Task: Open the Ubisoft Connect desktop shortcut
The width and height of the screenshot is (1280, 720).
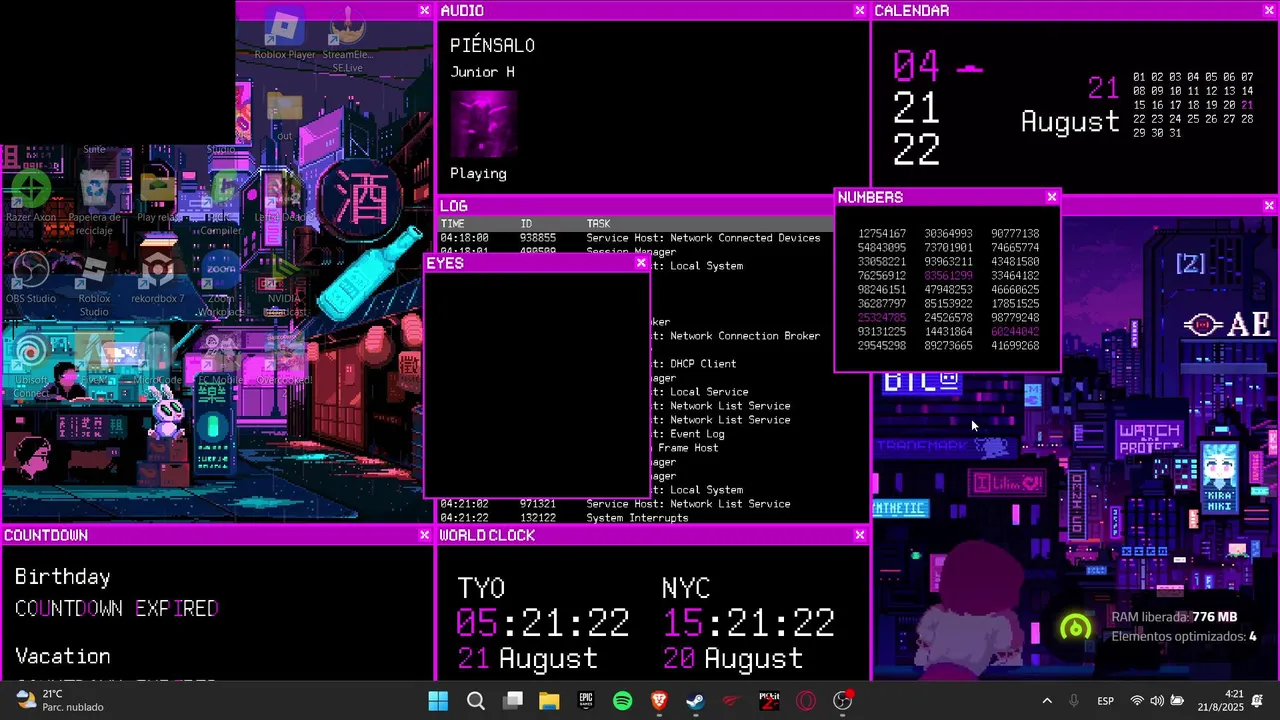Action: (x=31, y=365)
